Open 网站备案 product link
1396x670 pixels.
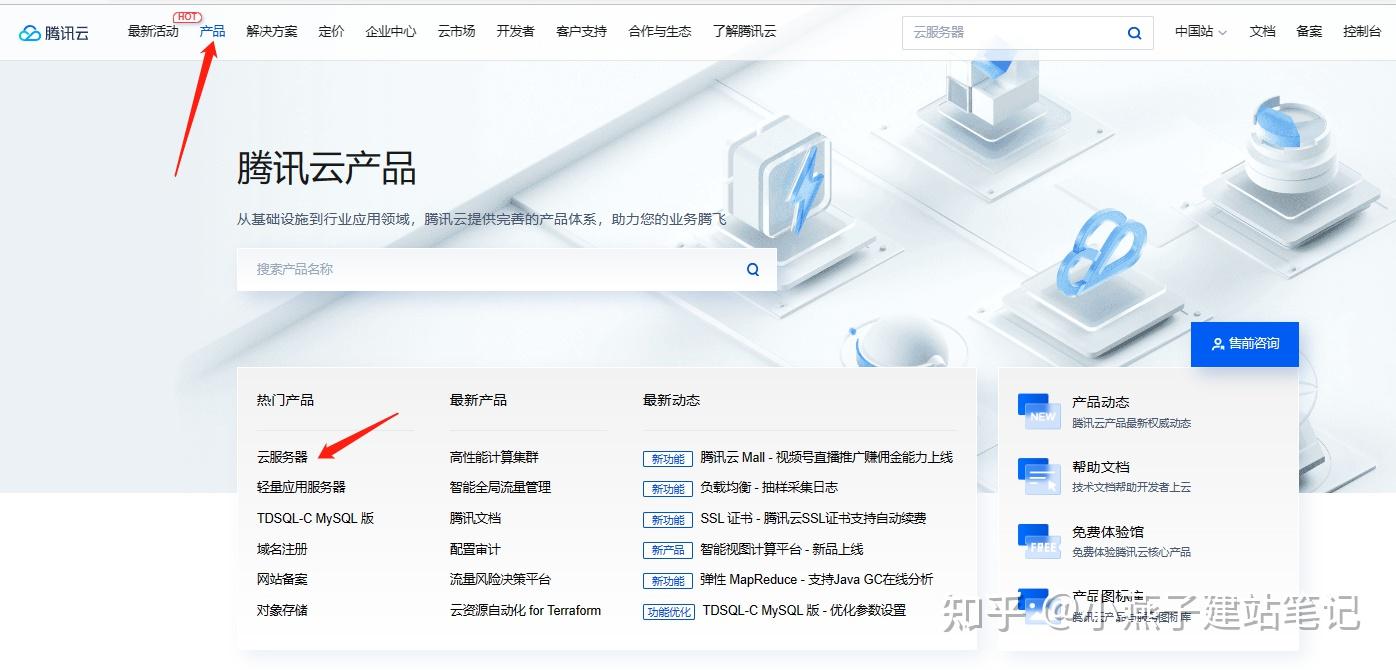tap(282, 579)
